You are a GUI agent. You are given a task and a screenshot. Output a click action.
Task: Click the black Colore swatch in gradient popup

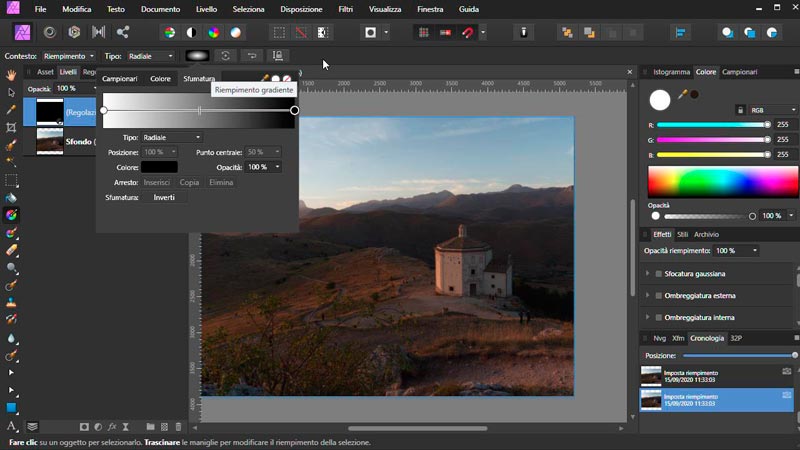160,167
